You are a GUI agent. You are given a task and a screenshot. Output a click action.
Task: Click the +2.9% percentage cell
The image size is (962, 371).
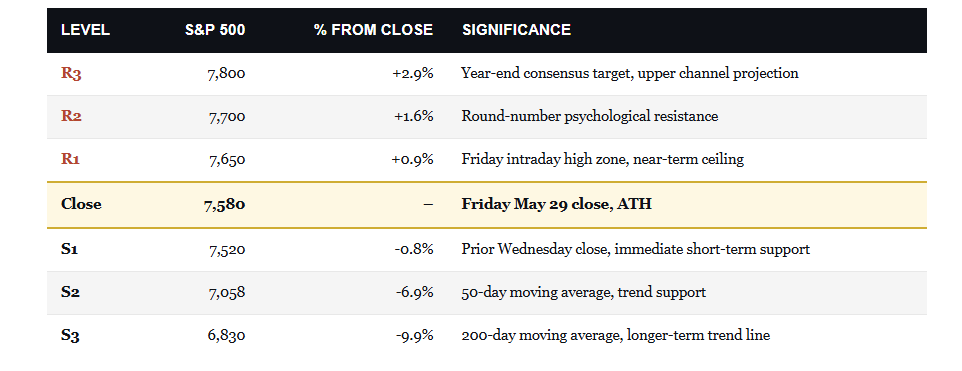413,74
